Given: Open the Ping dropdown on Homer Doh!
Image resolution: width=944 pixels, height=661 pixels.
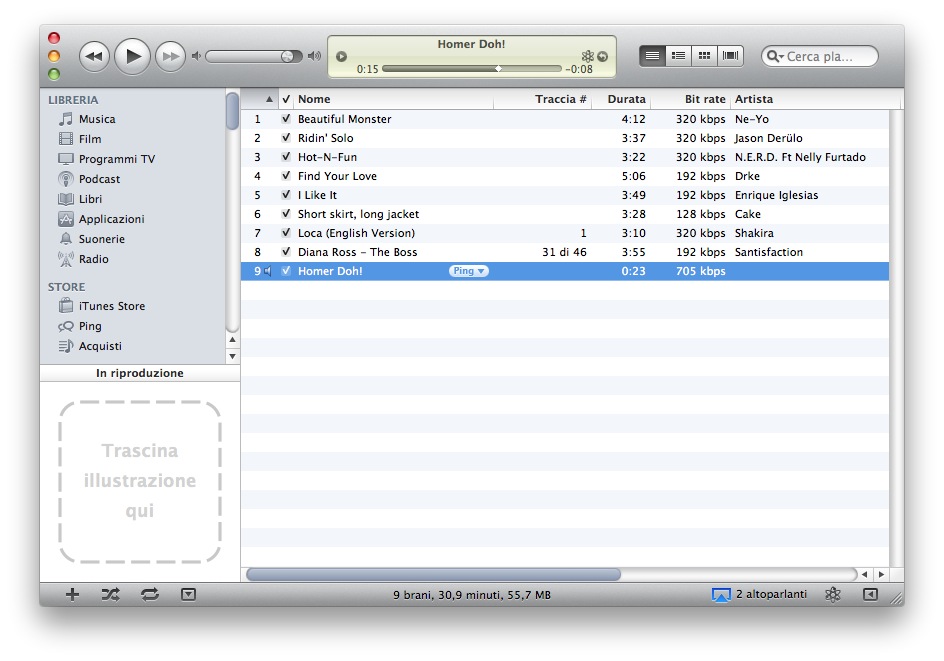Looking at the screenshot, I should click(x=469, y=271).
